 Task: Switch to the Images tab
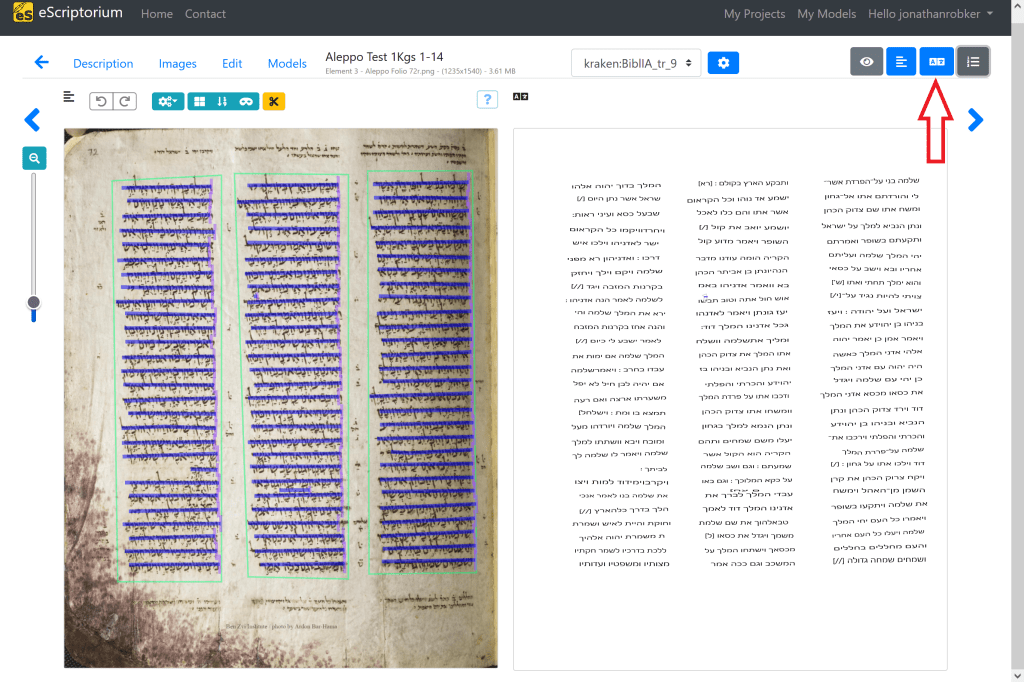coord(177,63)
